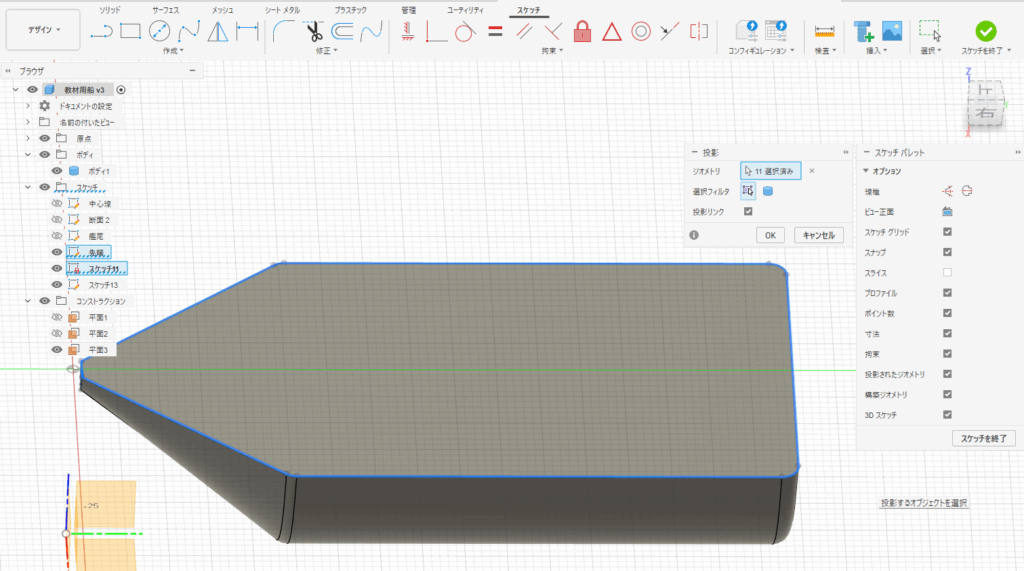Open the デザイン workspace dropdown

click(43, 30)
